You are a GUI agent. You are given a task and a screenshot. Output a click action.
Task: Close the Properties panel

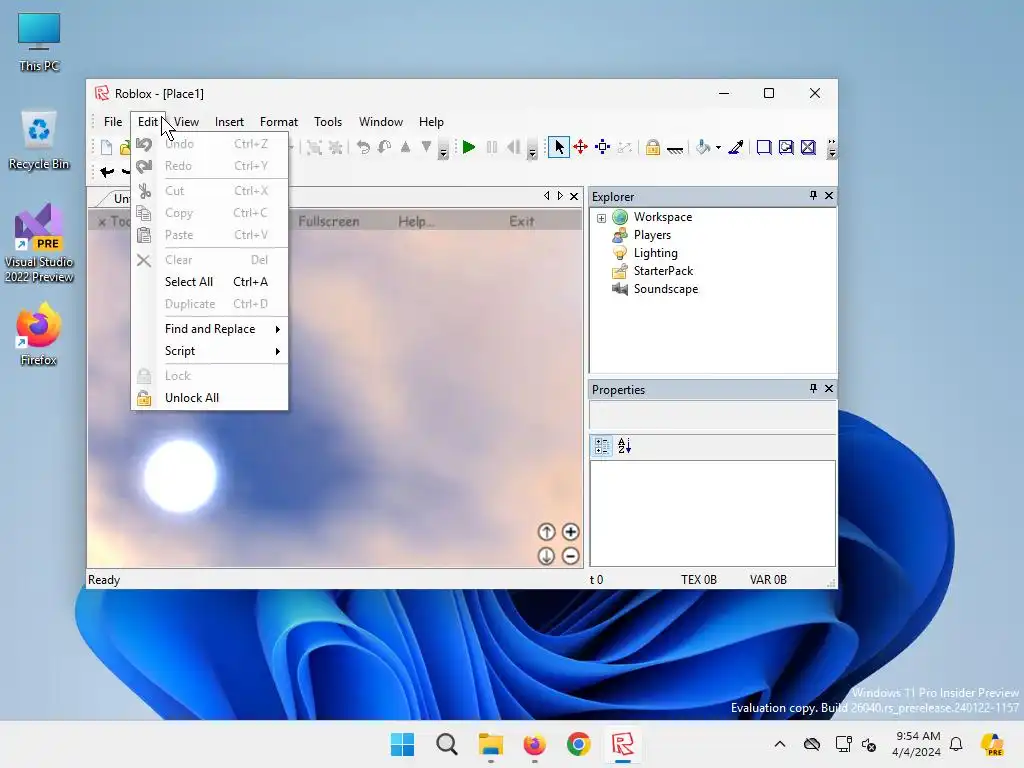pos(829,389)
